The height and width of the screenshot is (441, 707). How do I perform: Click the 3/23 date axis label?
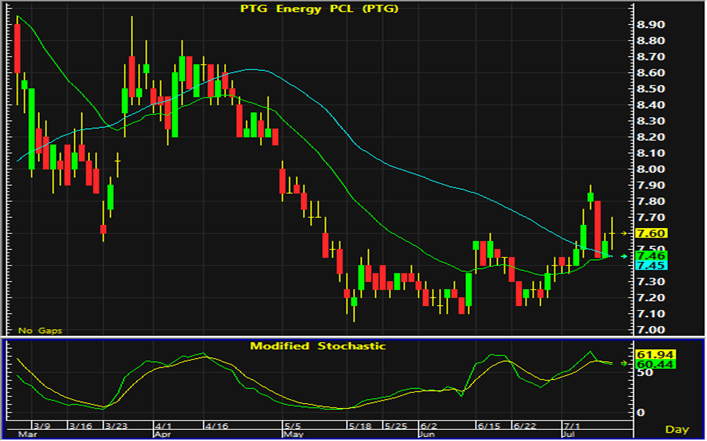coord(116,426)
